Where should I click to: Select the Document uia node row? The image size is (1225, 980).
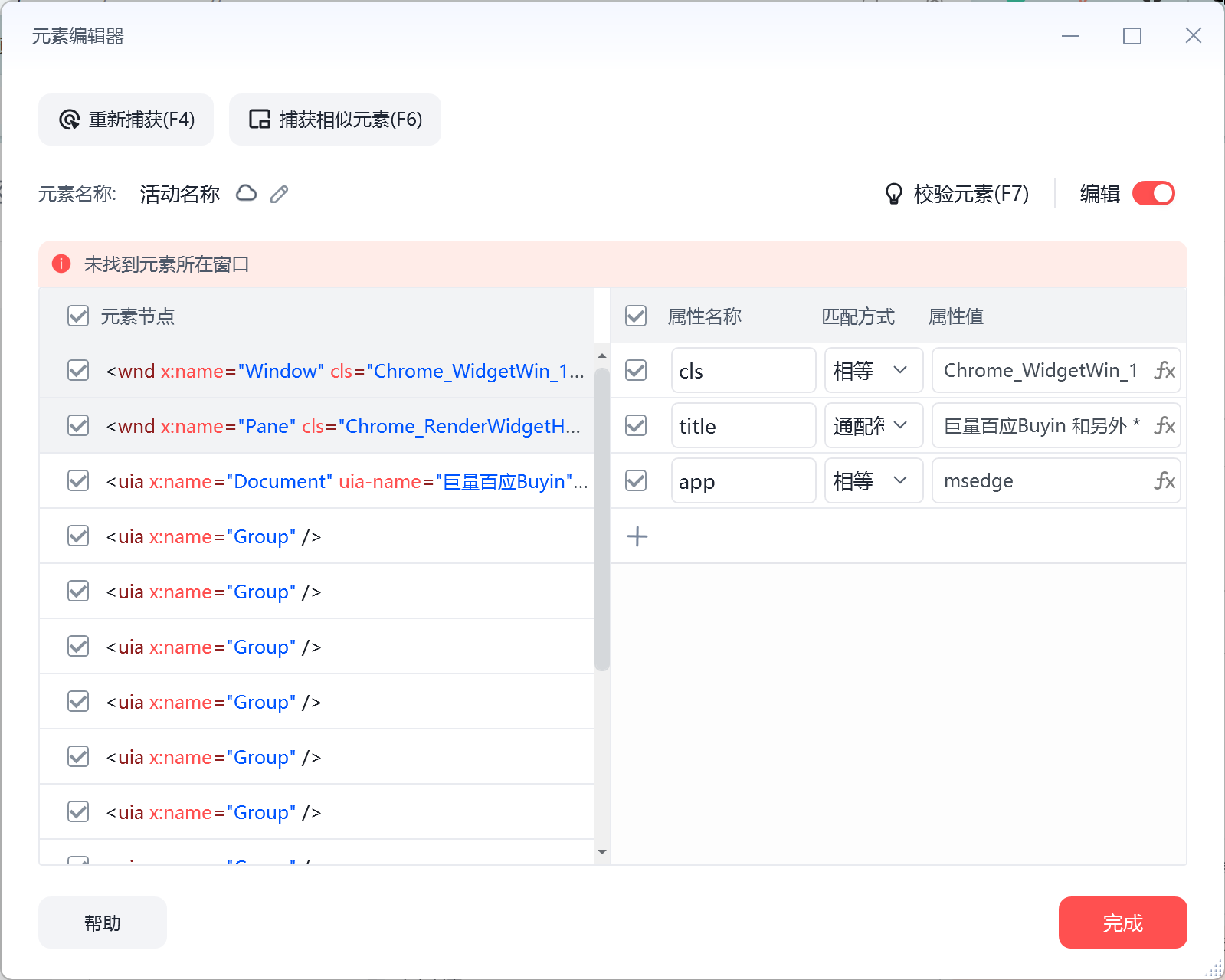coord(346,481)
